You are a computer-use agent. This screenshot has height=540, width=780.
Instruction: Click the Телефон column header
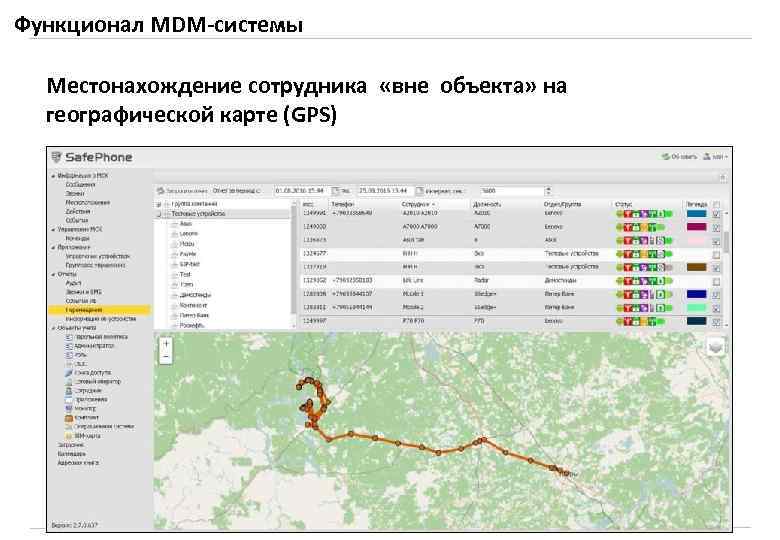342,204
